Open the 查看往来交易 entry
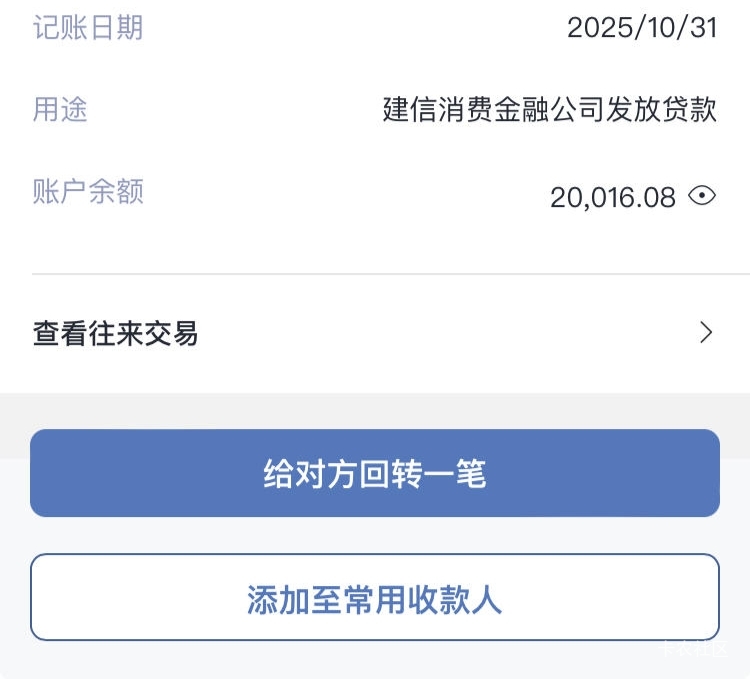Image resolution: width=750 pixels, height=679 pixels. point(115,333)
